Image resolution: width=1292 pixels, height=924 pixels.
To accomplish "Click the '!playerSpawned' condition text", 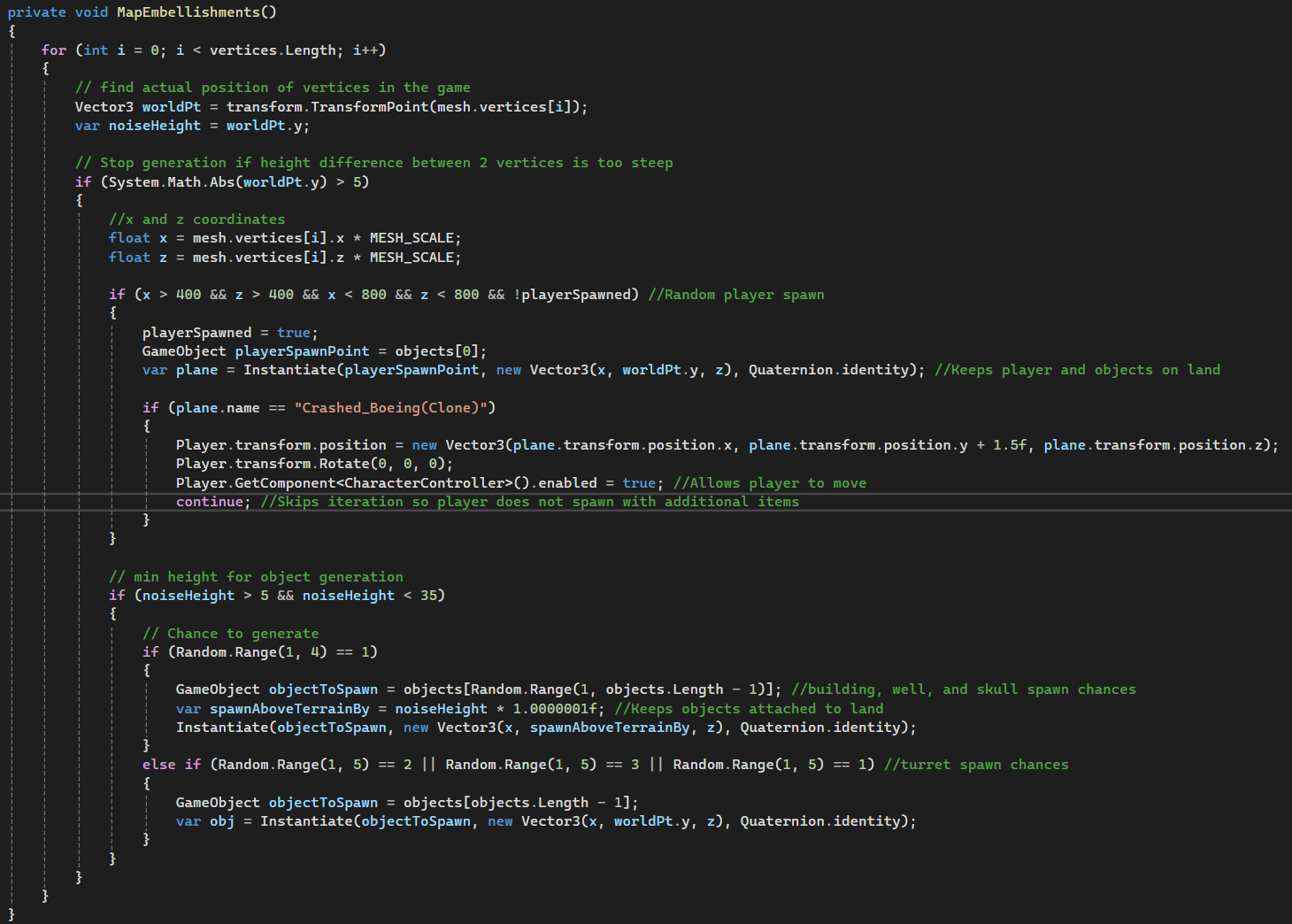I will (572, 295).
